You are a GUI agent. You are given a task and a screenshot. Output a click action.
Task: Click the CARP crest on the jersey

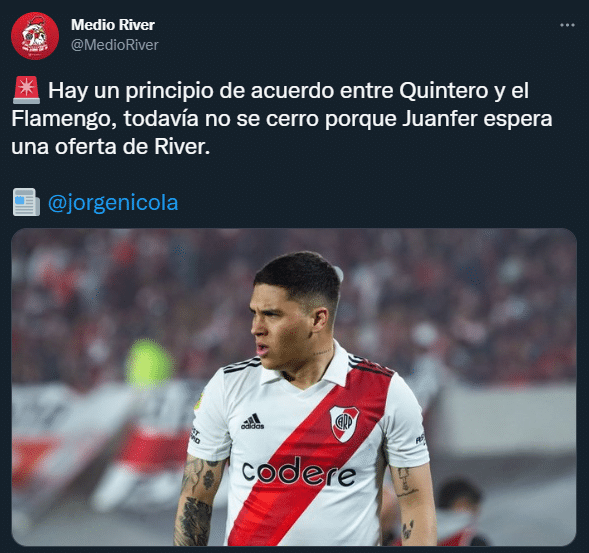tap(344, 423)
